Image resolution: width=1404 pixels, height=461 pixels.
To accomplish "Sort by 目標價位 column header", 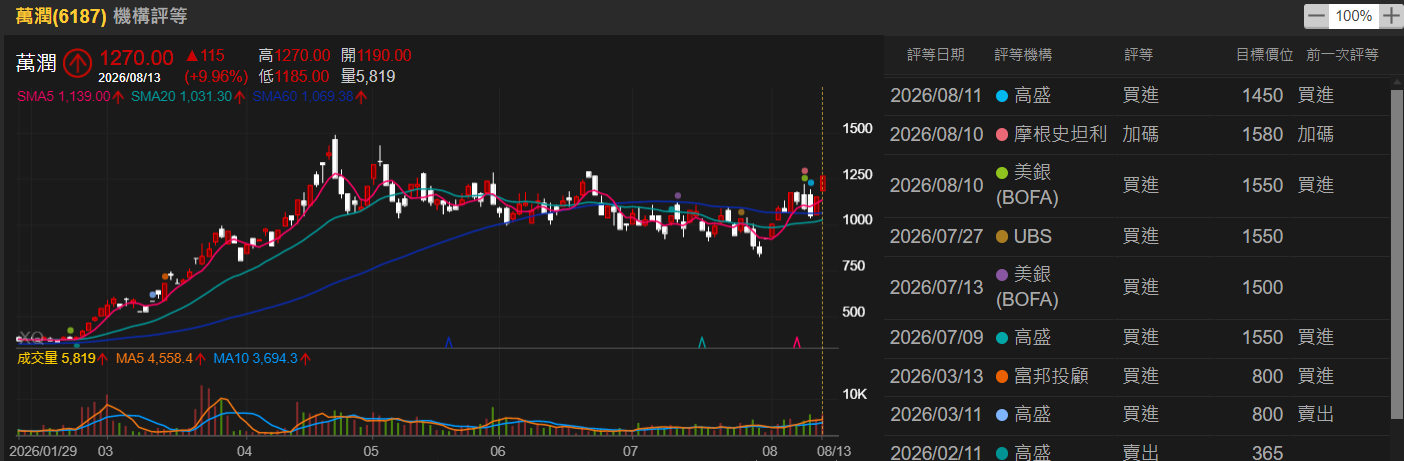I will coord(1265,55).
